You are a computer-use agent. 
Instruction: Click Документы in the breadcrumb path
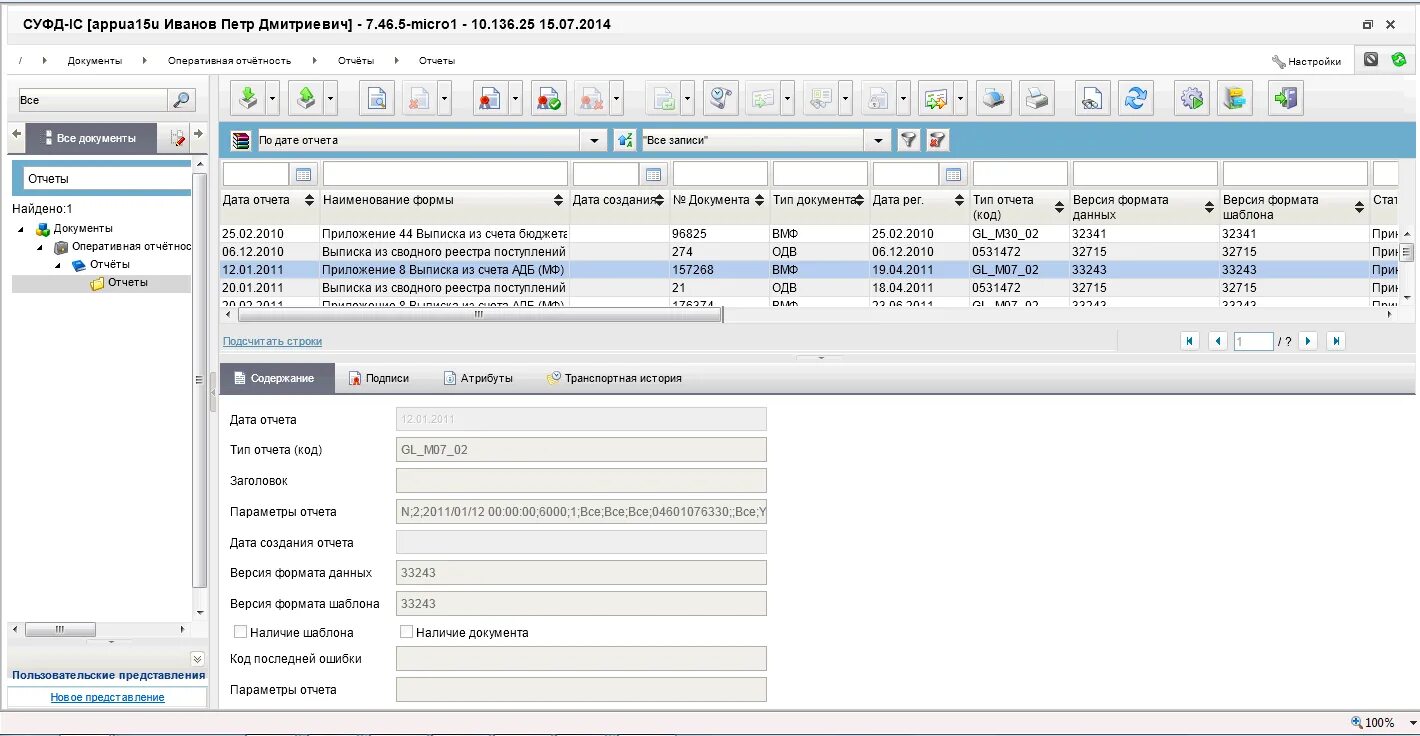tap(95, 61)
